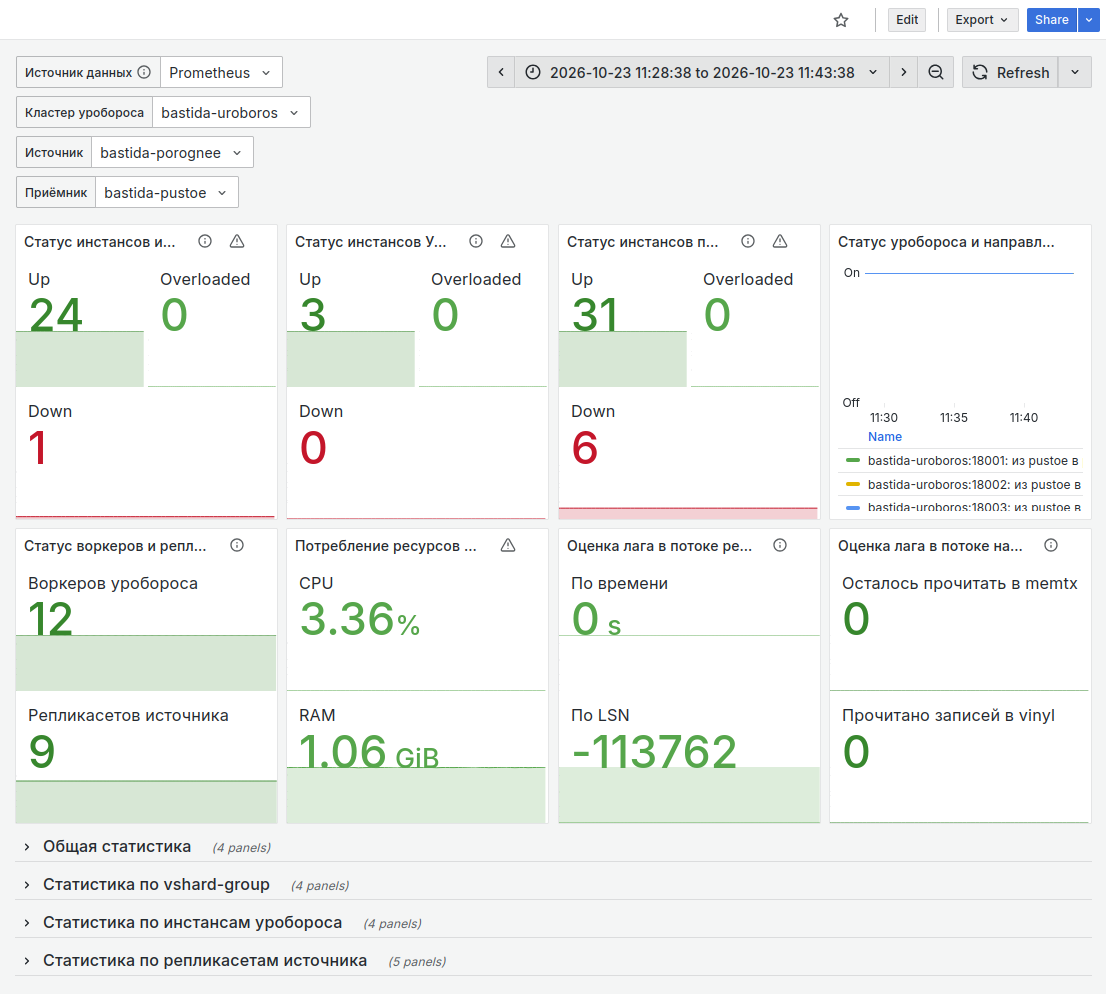This screenshot has width=1106, height=994.
Task: Click the Edit dashboard button
Action: pyautogui.click(x=906, y=20)
